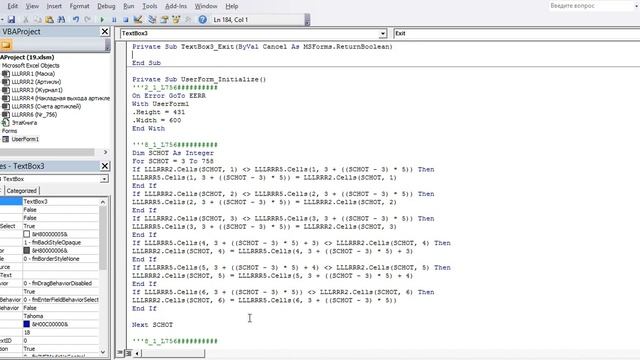The image size is (640, 360).
Task: Open the Debug menu
Action: [106, 6]
